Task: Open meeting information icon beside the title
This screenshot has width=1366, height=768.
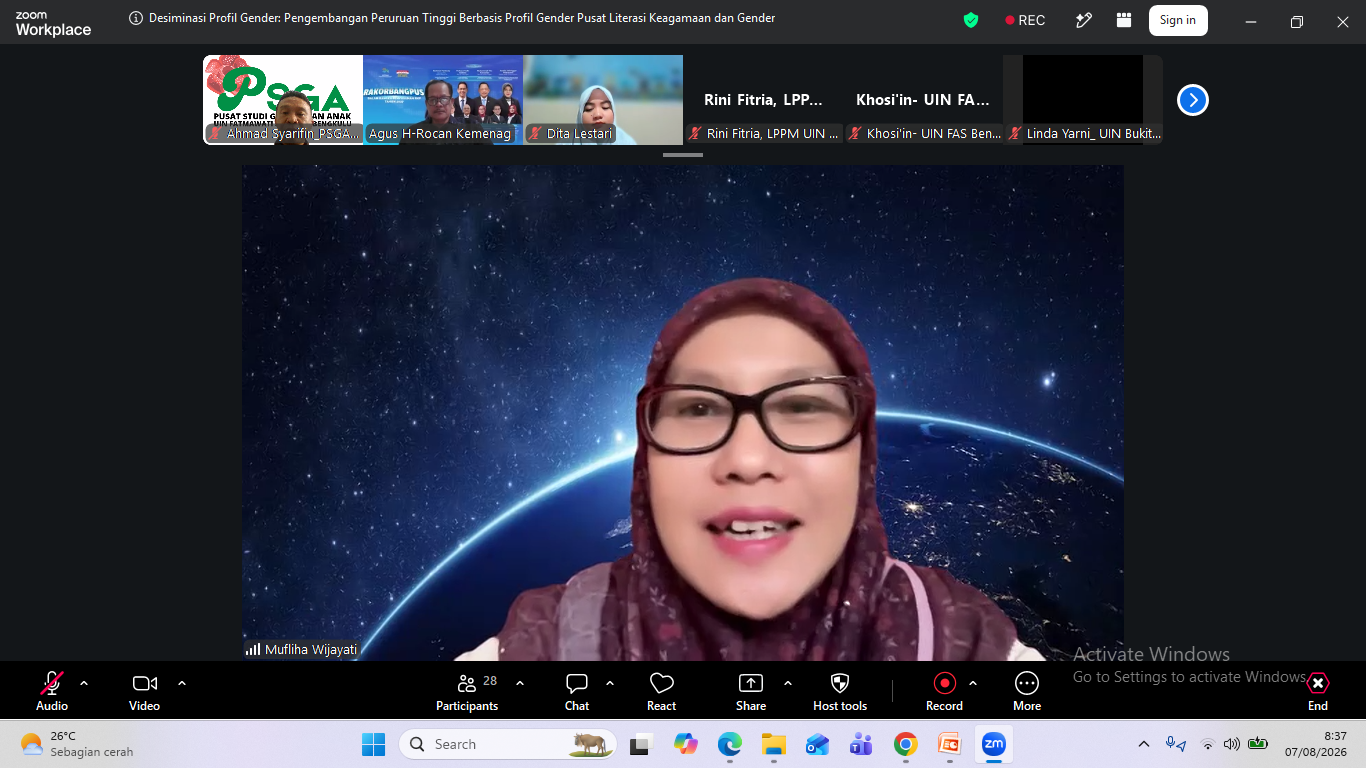Action: 136,19
